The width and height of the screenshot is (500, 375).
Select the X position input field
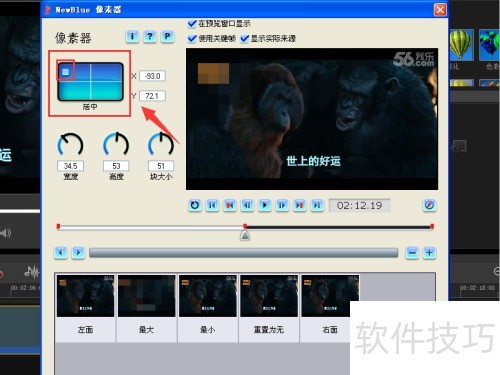point(152,76)
